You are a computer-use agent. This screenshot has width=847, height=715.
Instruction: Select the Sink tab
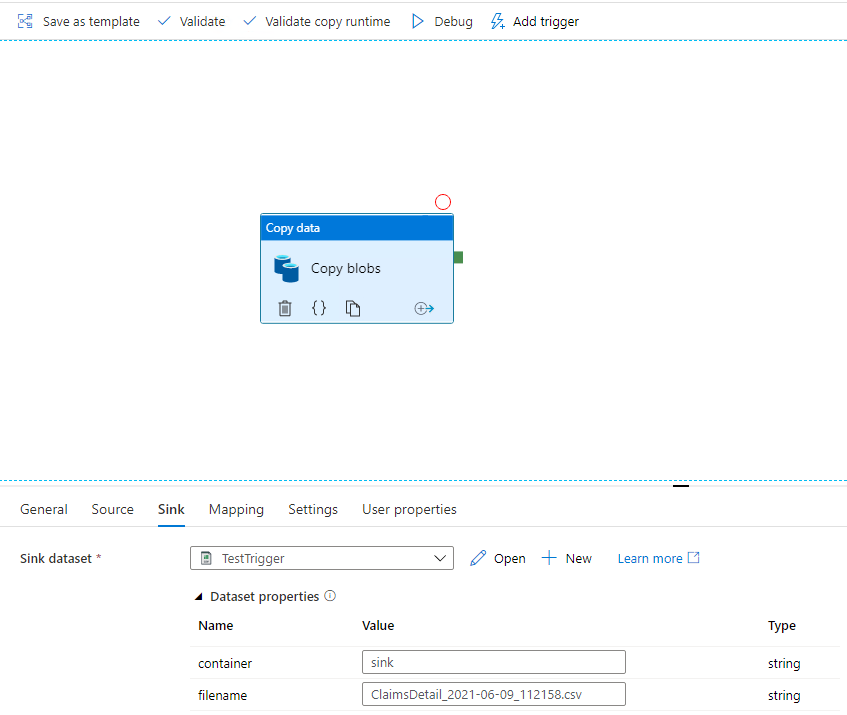click(x=171, y=509)
